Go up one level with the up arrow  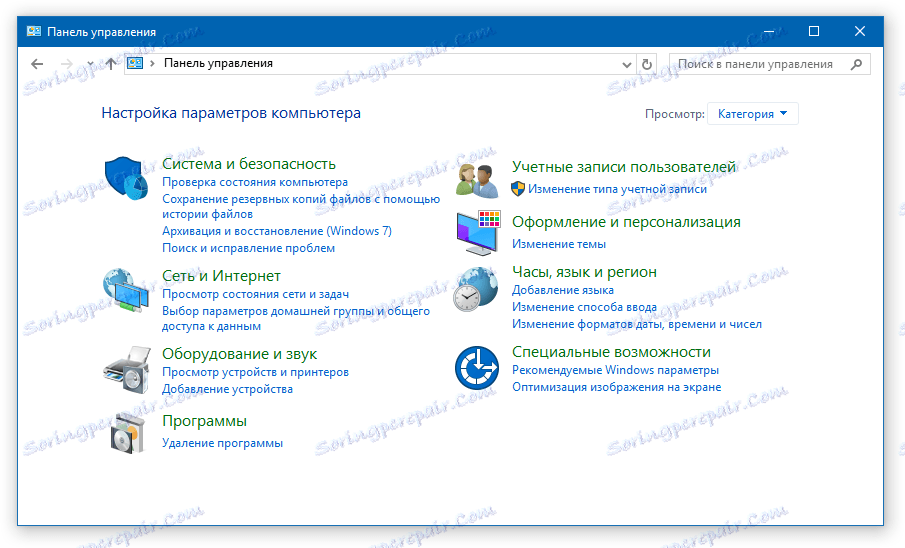click(110, 64)
